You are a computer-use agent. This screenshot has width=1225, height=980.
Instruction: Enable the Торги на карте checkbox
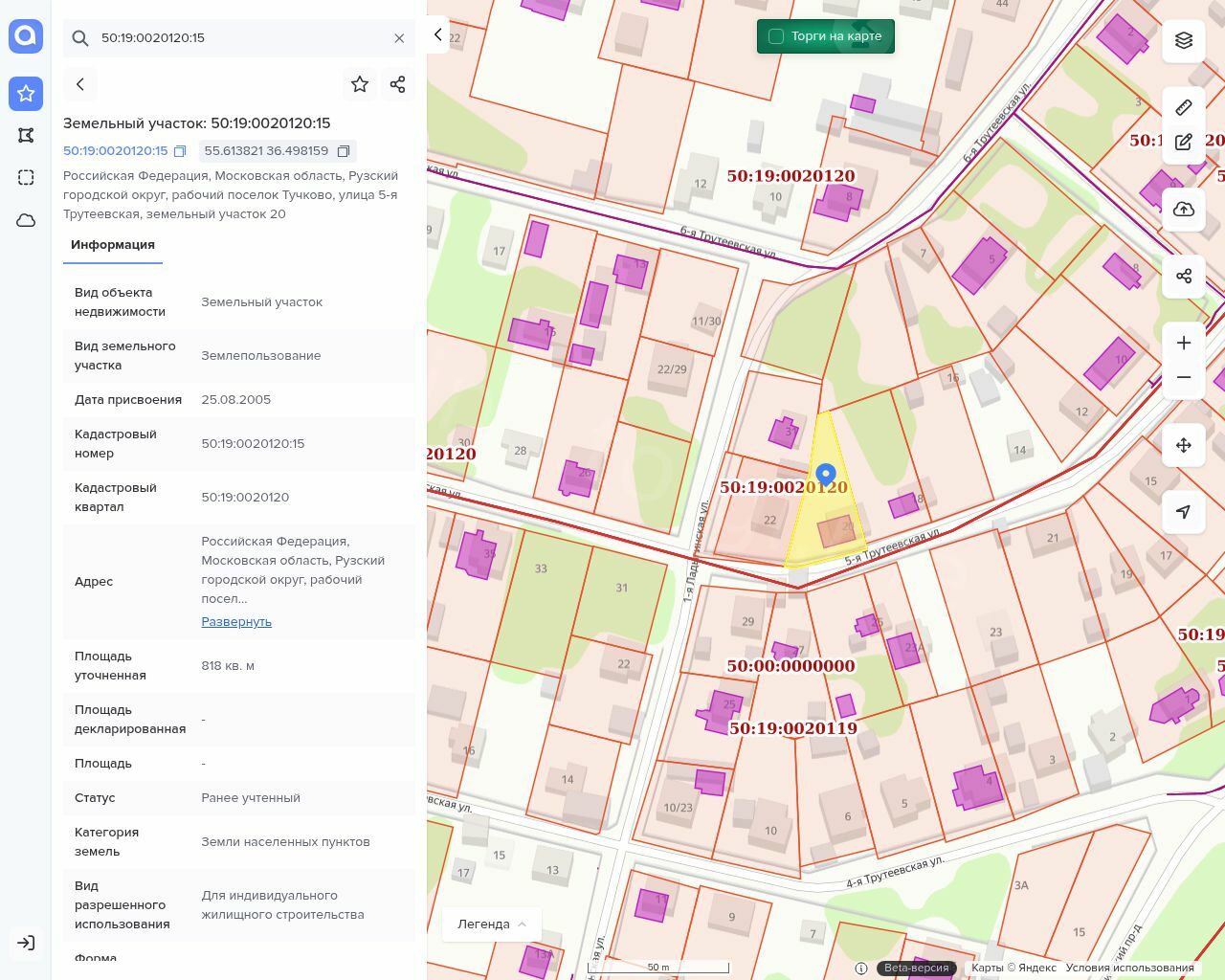point(776,36)
